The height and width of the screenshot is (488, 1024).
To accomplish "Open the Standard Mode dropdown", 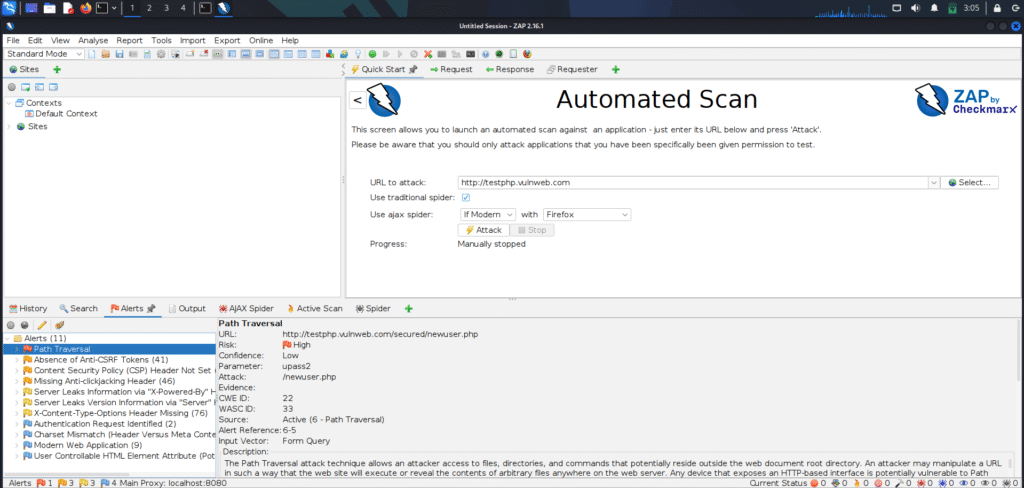I will (44, 54).
